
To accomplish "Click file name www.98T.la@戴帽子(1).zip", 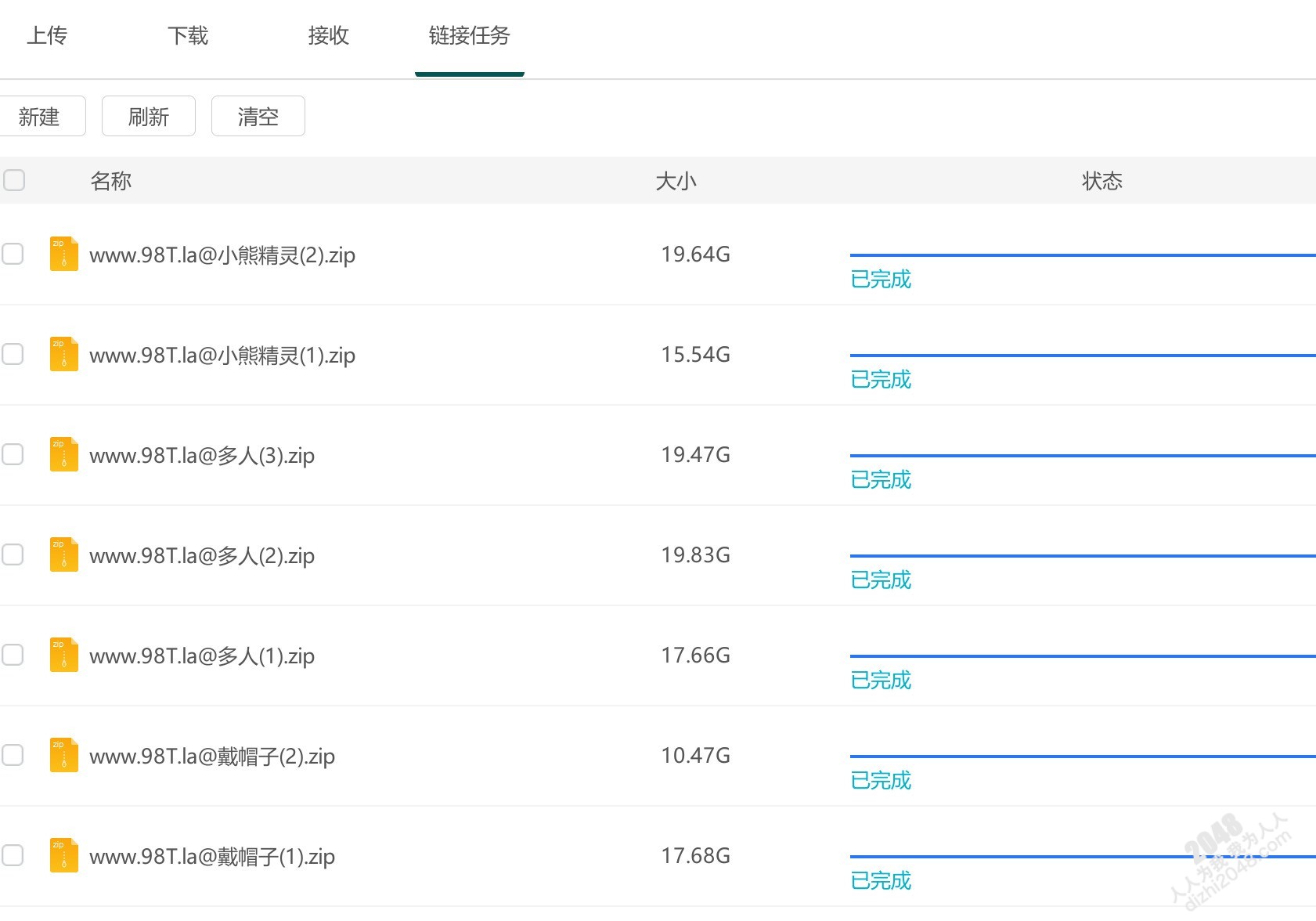I will tap(212, 857).
